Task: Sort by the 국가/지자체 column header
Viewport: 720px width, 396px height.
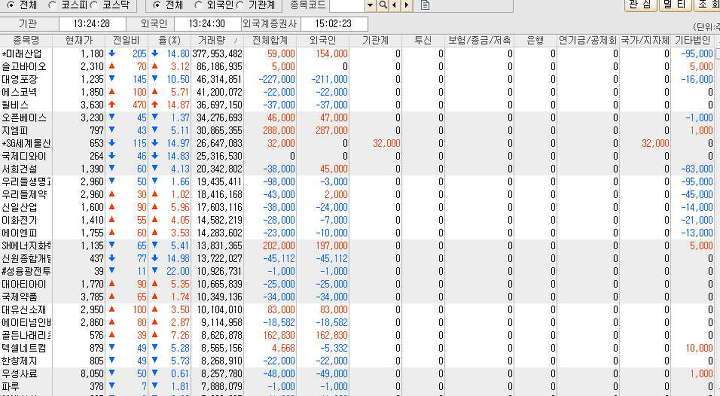Action: (x=645, y=40)
